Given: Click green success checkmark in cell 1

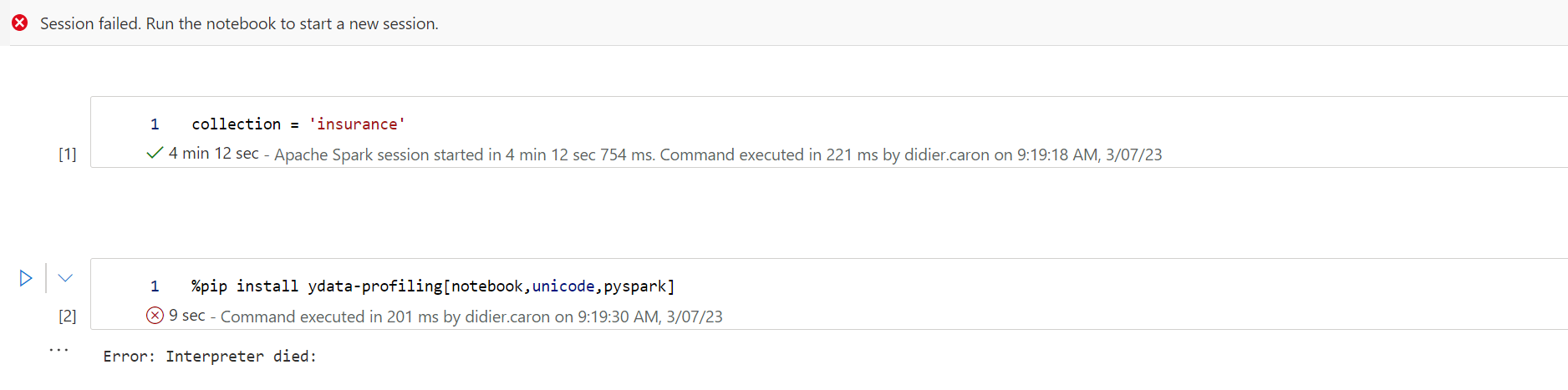Looking at the screenshot, I should (x=155, y=153).
